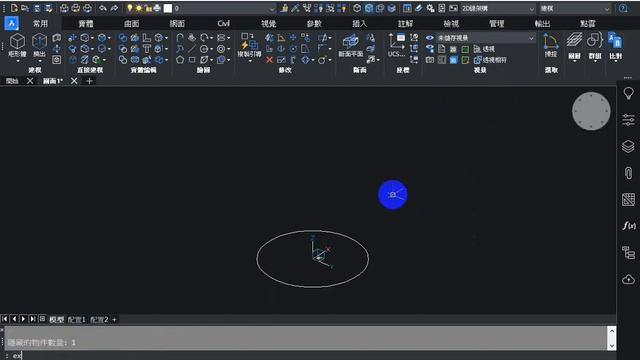Screen dimensions: 640x360
Task: Switch to the 輸出 ribbon tab
Action: (x=542, y=24)
